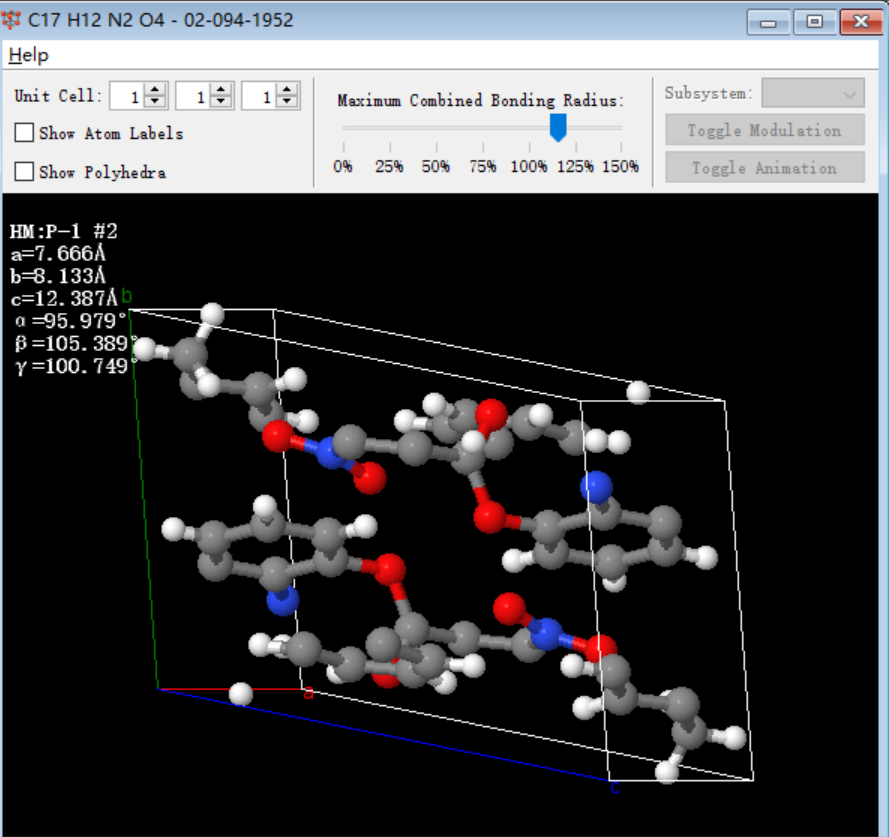Click the α=95.979° angle text
889x837 pixels.
70,321
